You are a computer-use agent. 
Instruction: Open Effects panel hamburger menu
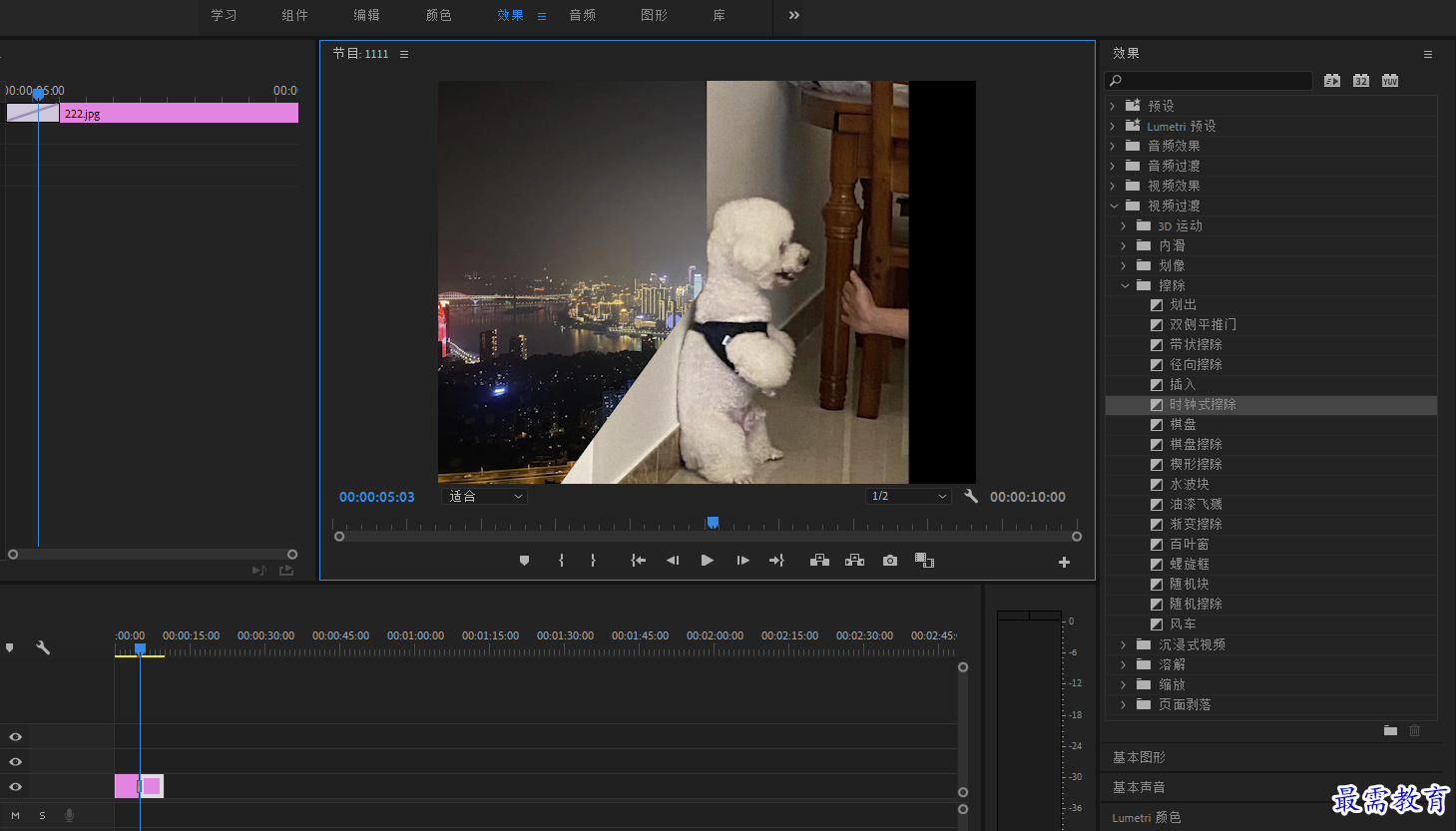click(1428, 54)
